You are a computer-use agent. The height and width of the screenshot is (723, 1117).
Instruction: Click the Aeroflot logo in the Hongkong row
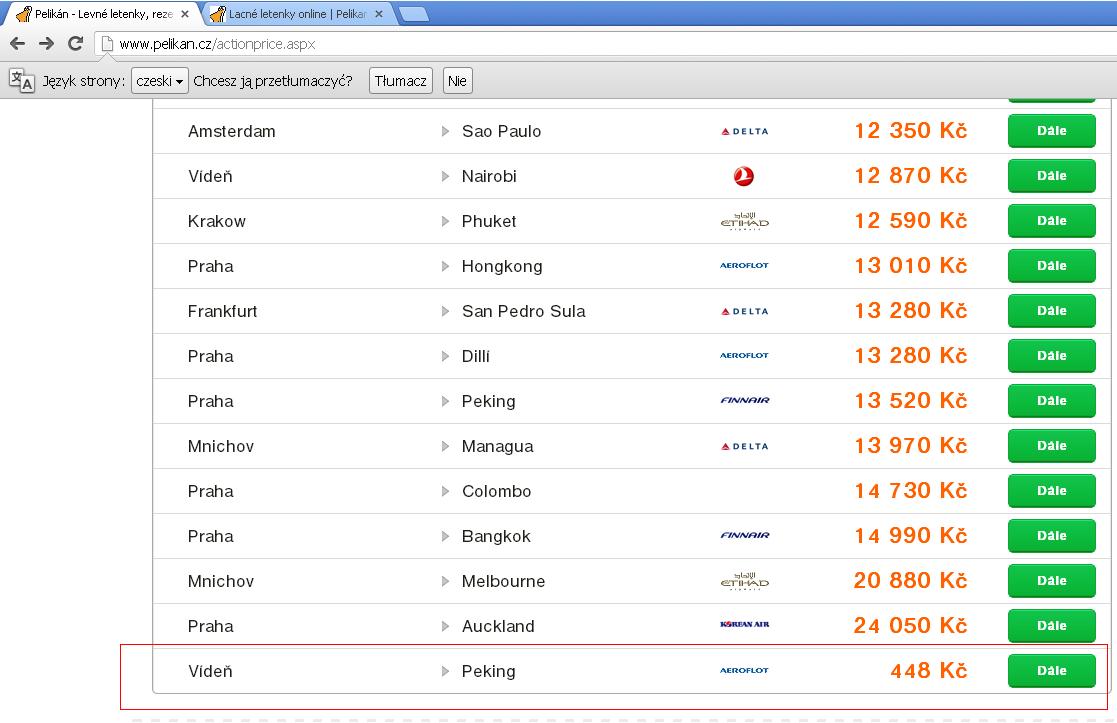744,266
